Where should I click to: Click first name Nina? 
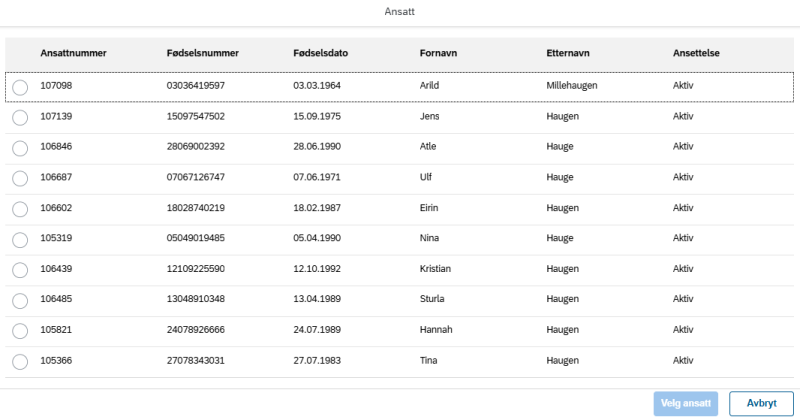point(429,238)
